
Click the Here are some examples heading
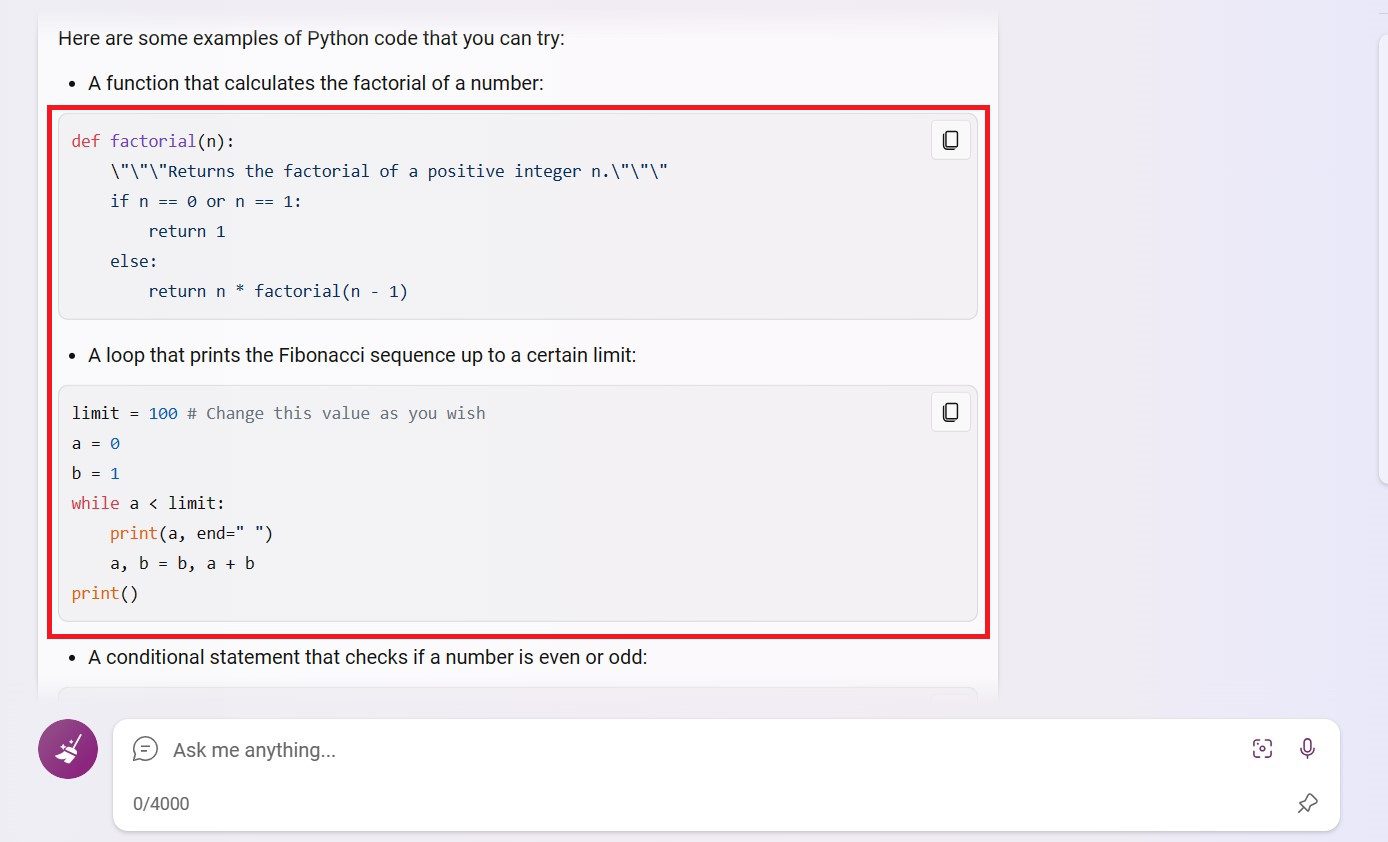[309, 38]
